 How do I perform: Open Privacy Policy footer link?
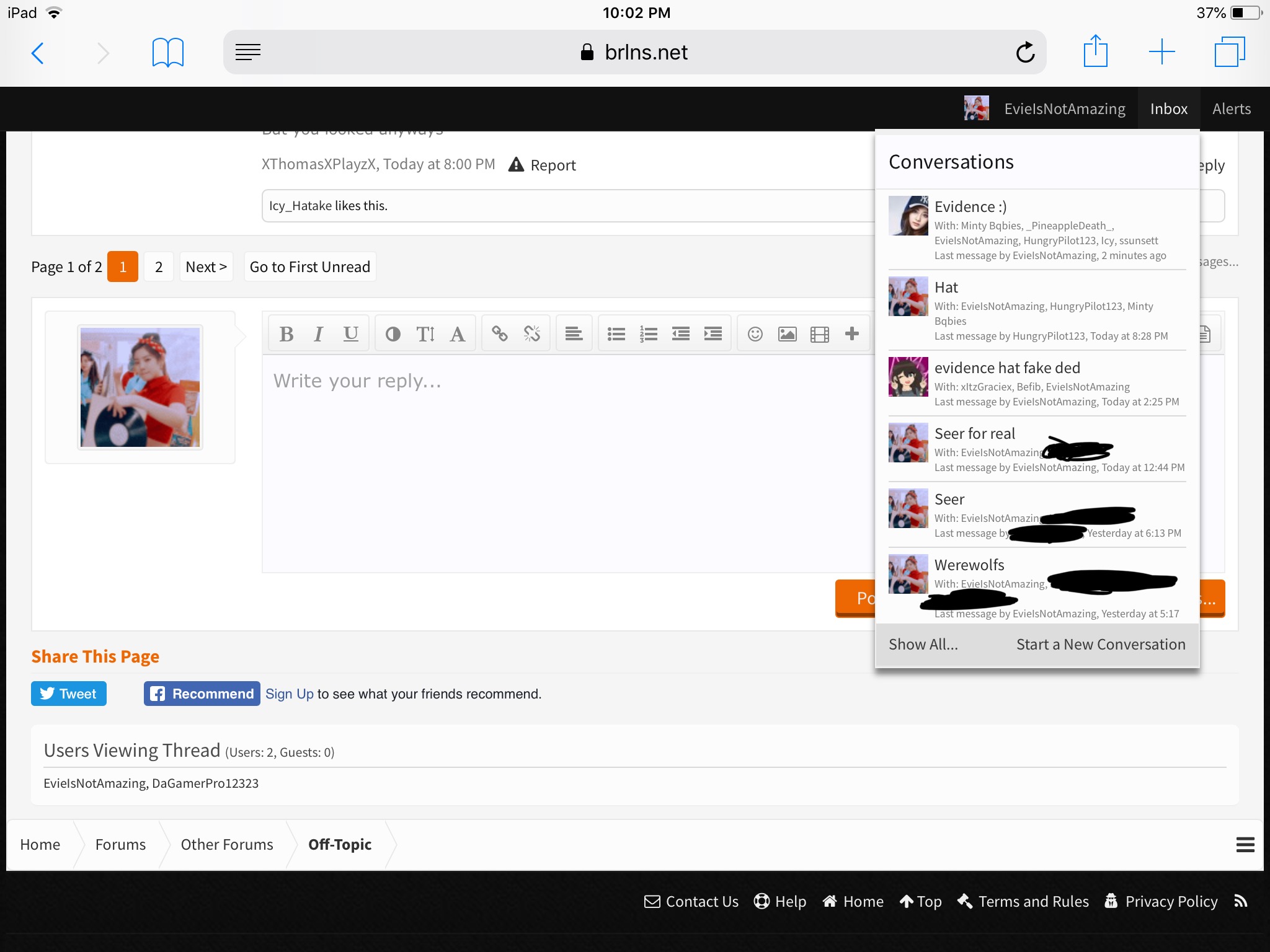point(1161,901)
